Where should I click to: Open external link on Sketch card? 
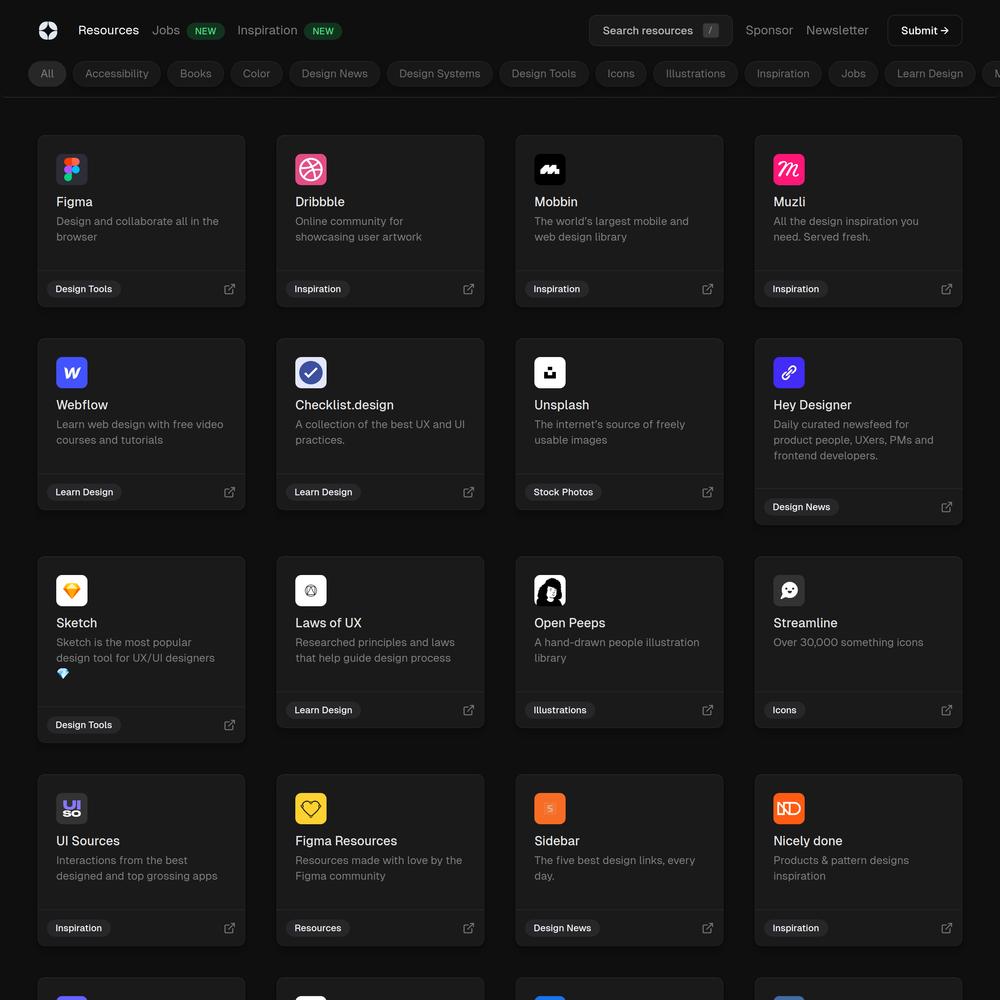pyautogui.click(x=230, y=725)
